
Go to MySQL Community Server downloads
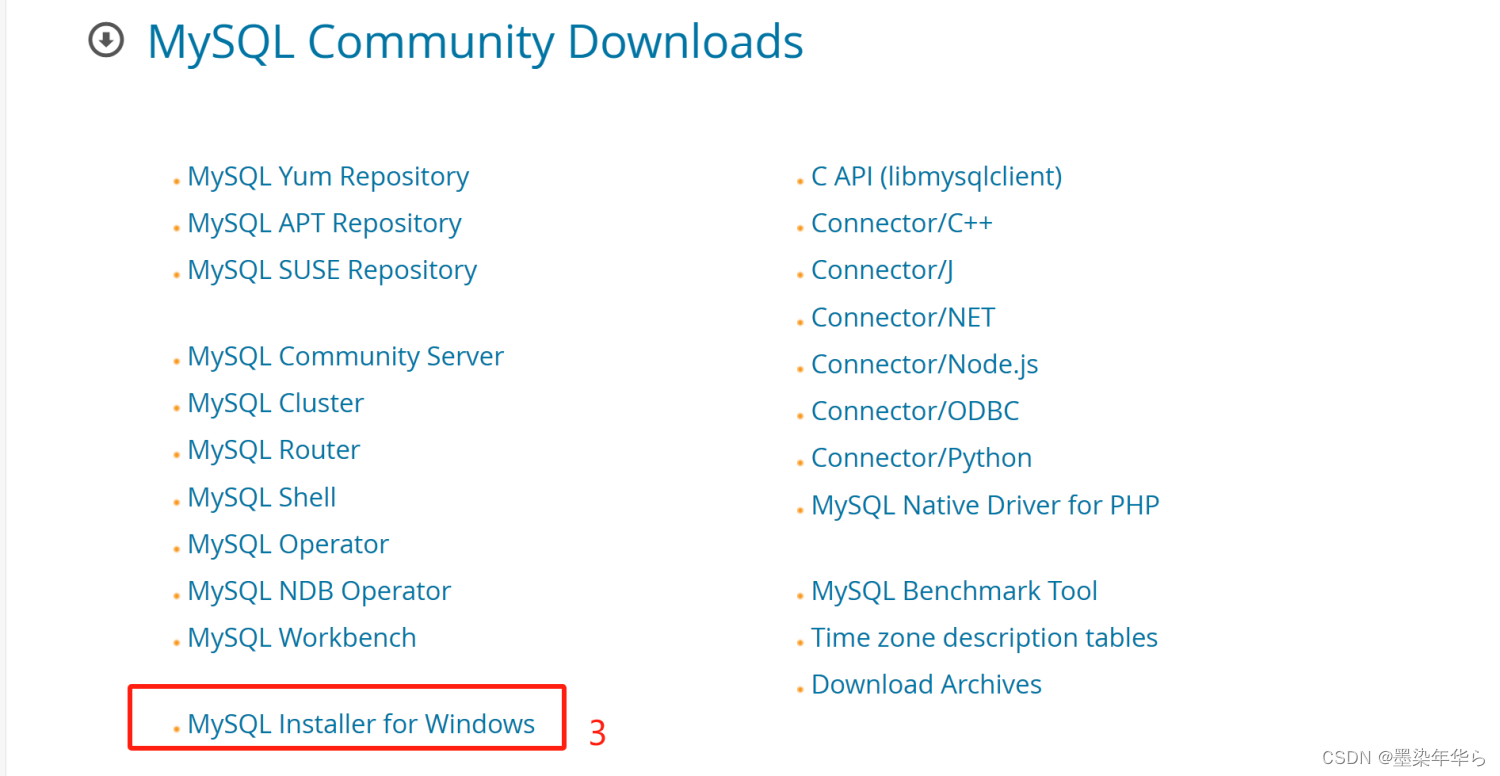(345, 357)
